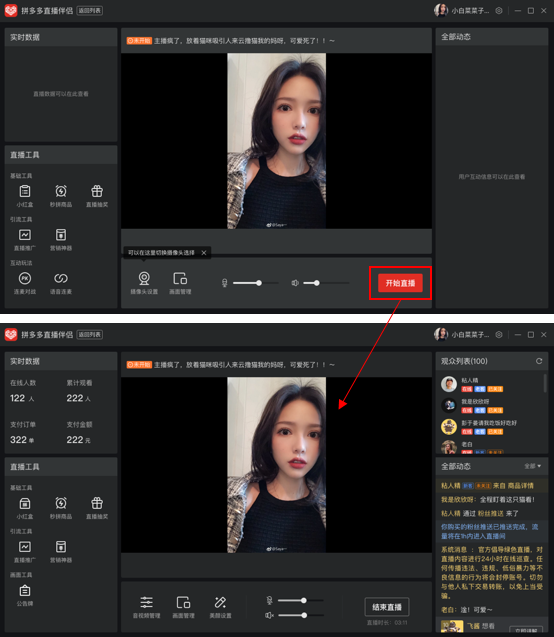Click microphone icon in the upper window

225,283
